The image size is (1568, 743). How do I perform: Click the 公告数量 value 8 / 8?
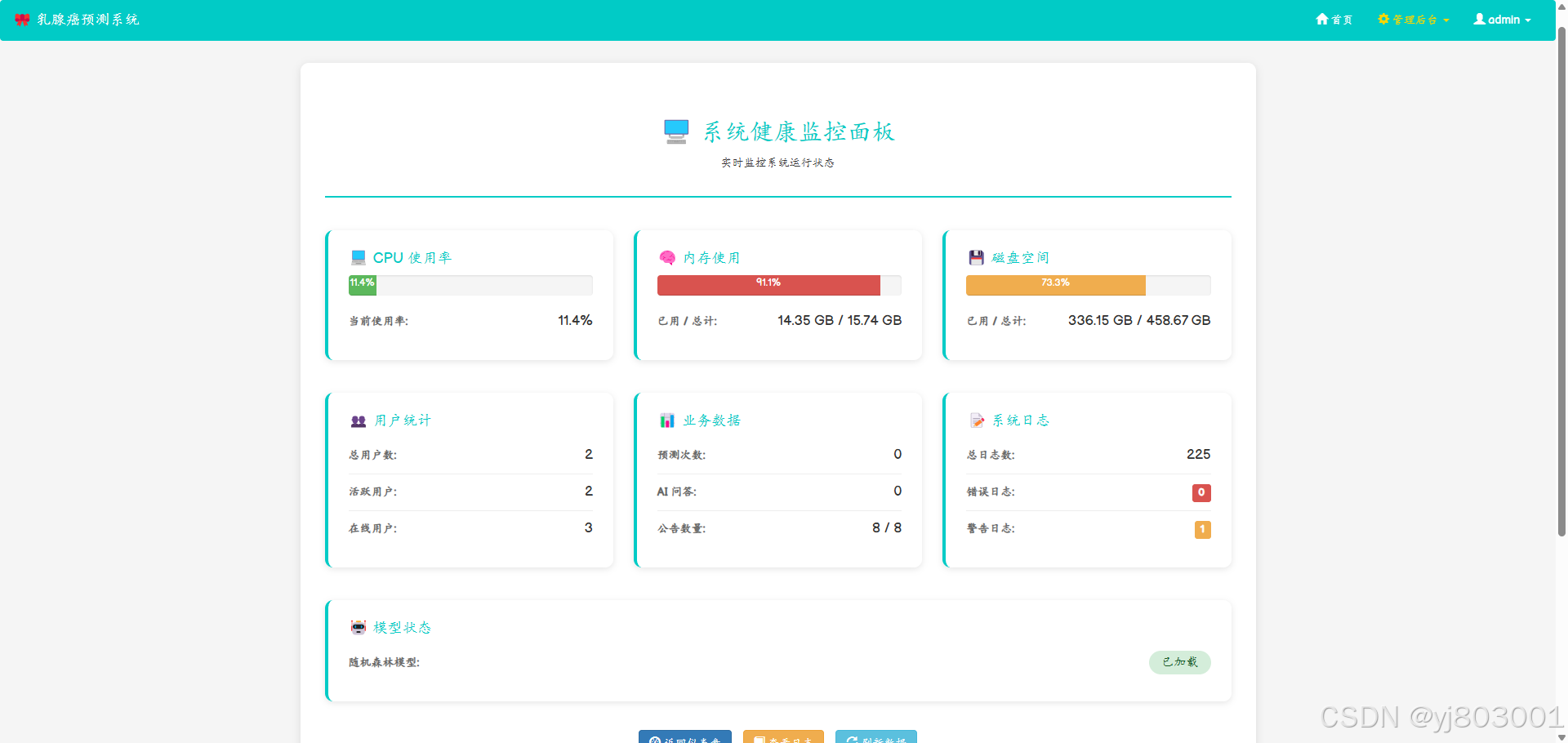(x=887, y=528)
